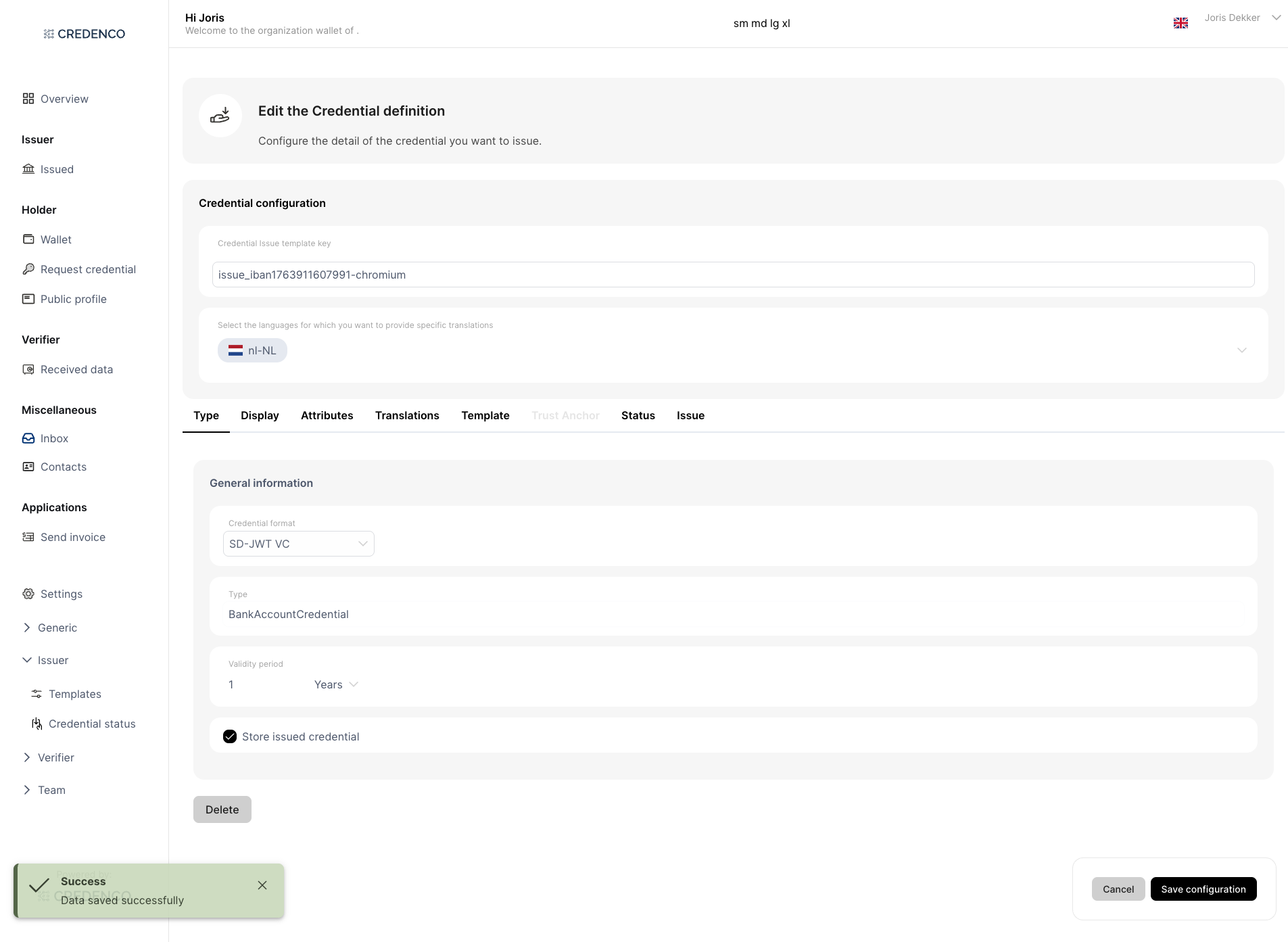Image resolution: width=1288 pixels, height=942 pixels.
Task: Click the UK flag language icon
Action: (1180, 23)
